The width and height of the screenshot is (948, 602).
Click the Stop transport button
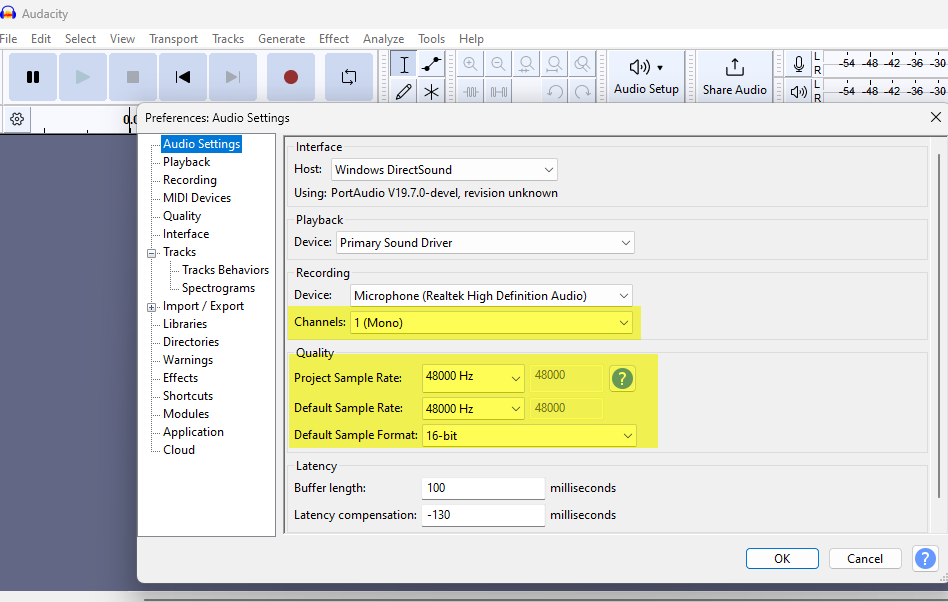(133, 77)
